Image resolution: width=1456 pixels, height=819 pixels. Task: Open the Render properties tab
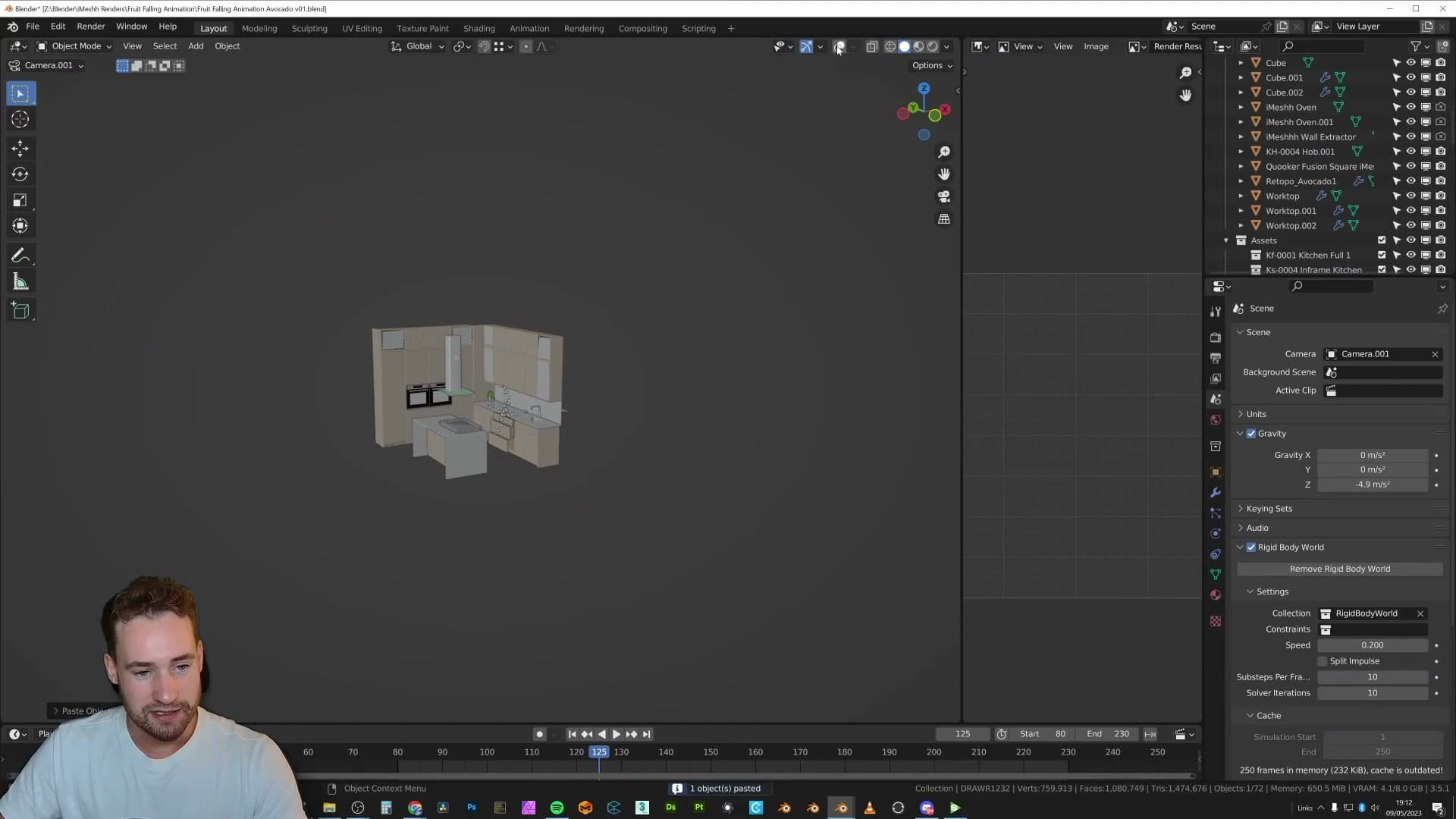[x=1216, y=337]
